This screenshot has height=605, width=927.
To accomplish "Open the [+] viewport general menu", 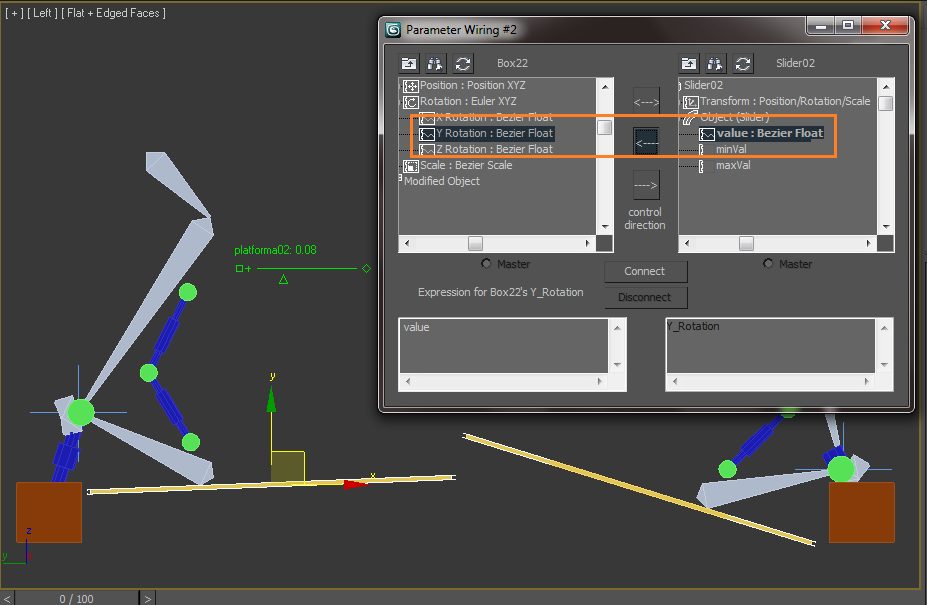I will coord(14,13).
